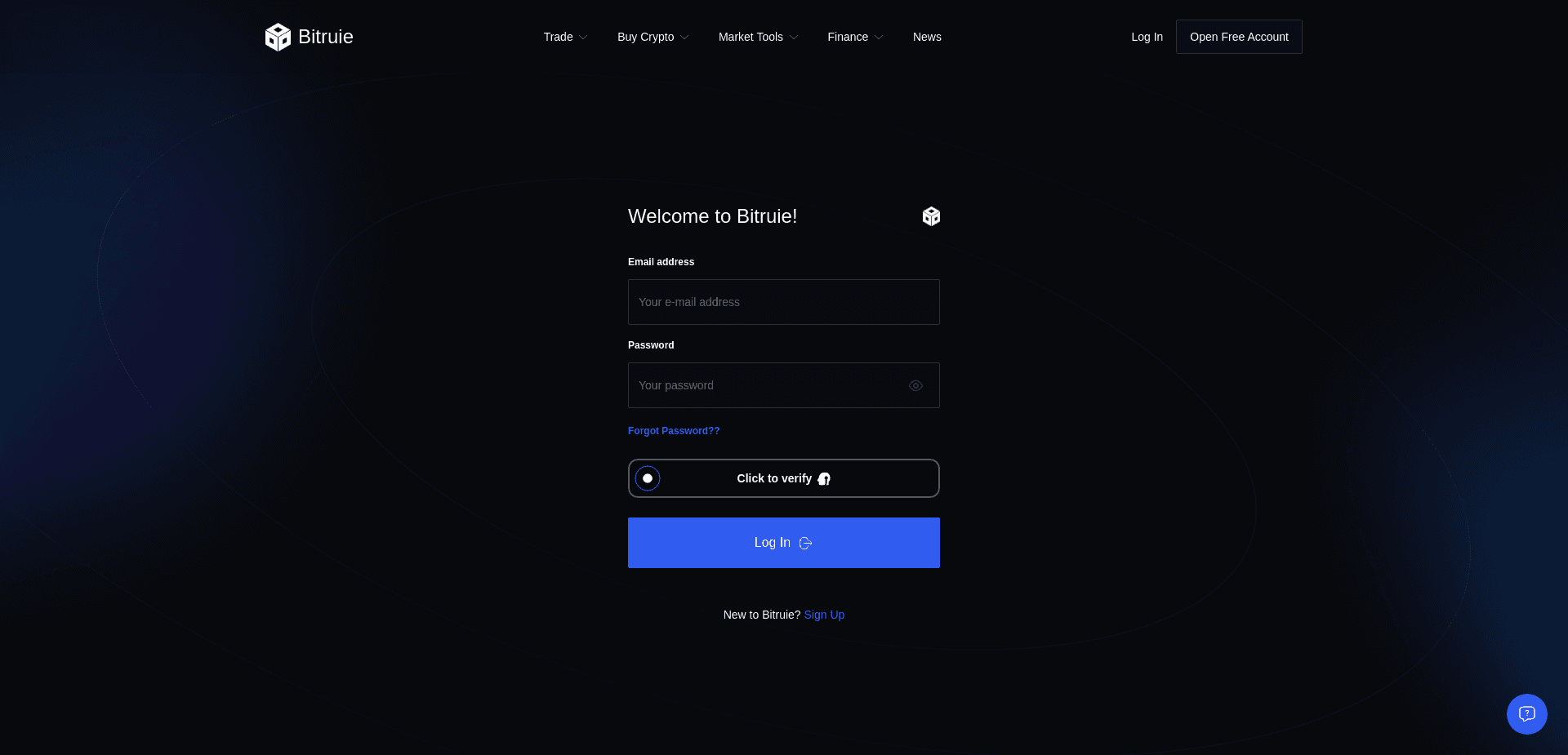The height and width of the screenshot is (755, 1568).
Task: Click the puzzle piece icon in the verify bar
Action: pyautogui.click(x=824, y=479)
